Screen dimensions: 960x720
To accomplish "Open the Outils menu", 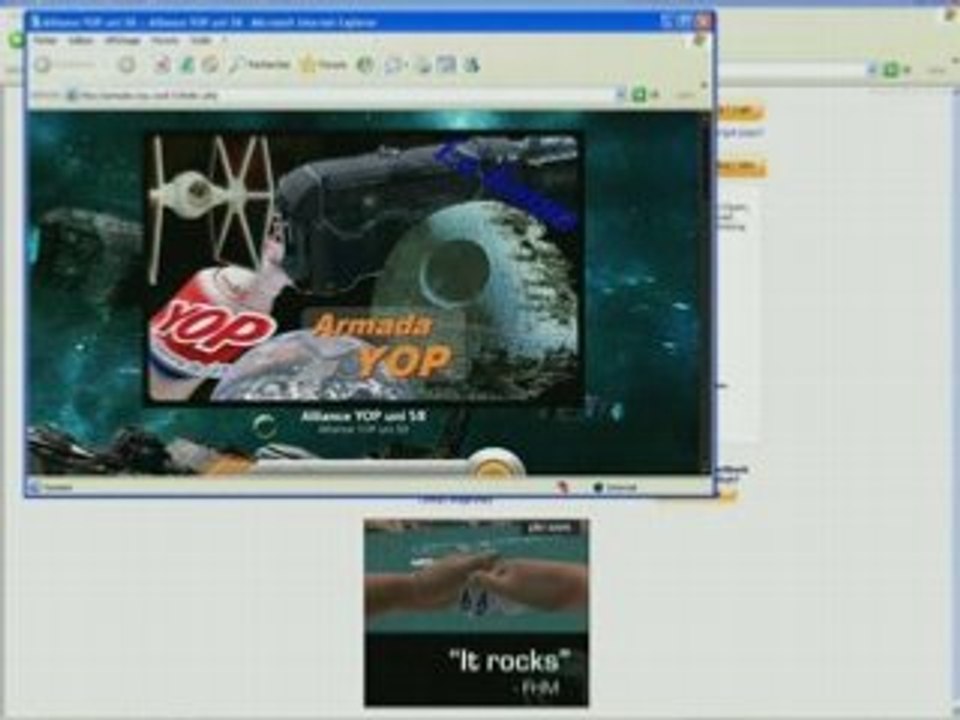I will coord(201,40).
